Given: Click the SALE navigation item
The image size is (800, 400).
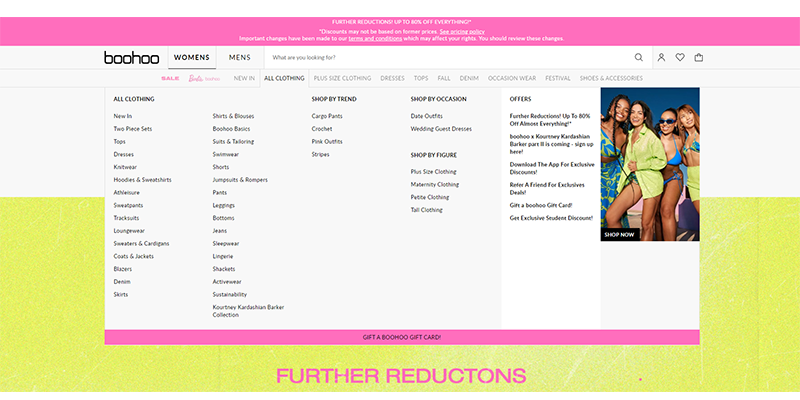Looking at the screenshot, I should (x=170, y=78).
